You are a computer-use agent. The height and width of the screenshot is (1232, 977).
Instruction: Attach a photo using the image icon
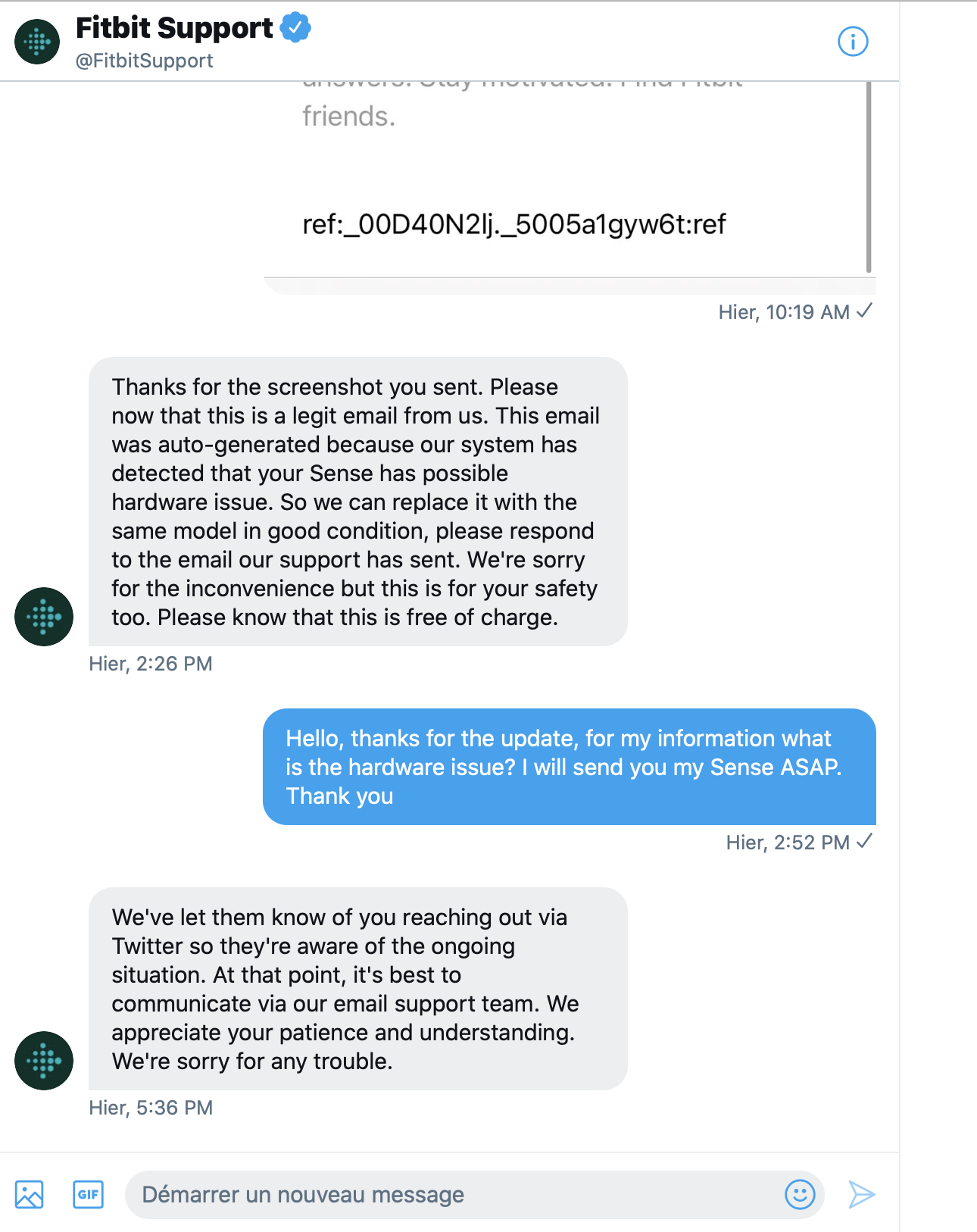coord(30,1195)
